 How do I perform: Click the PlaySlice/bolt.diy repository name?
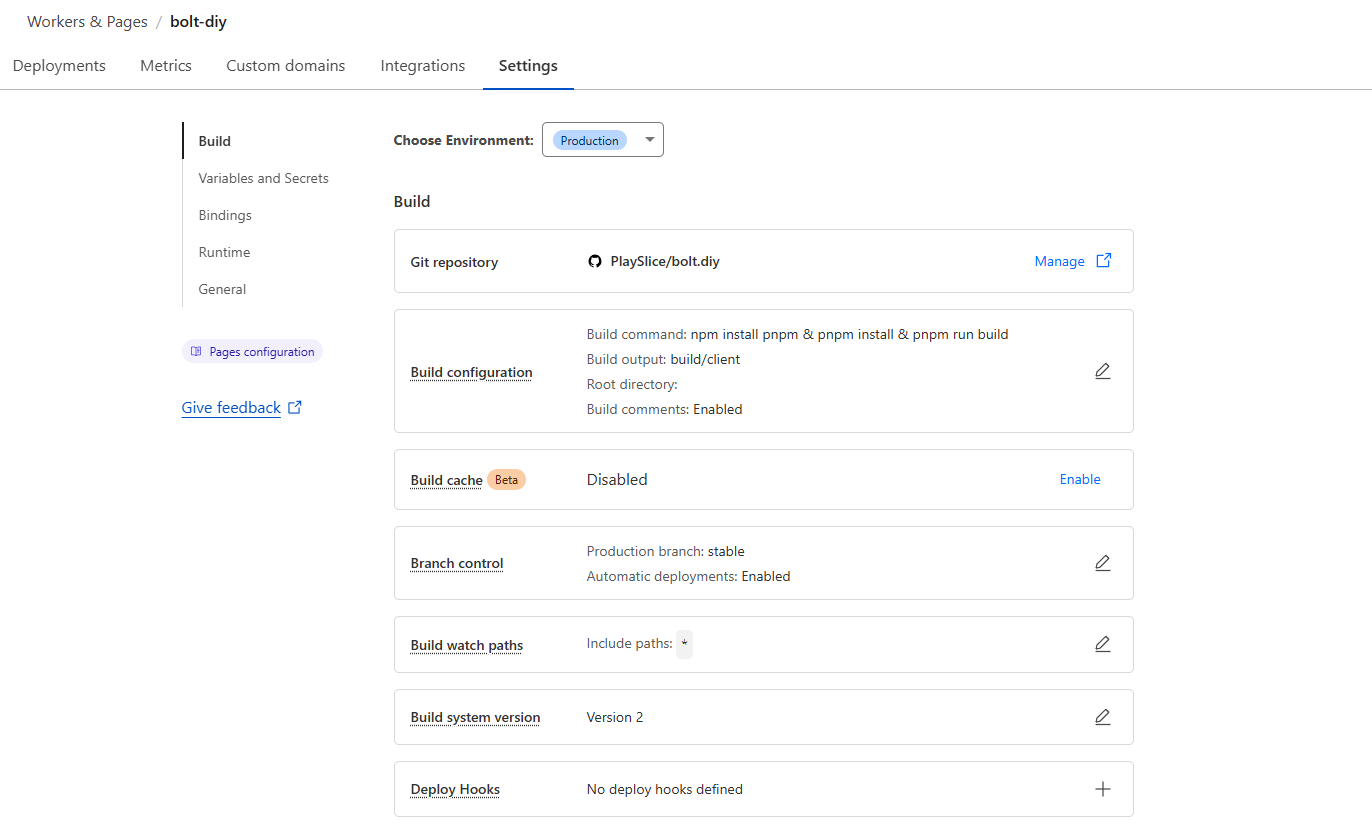tap(665, 261)
